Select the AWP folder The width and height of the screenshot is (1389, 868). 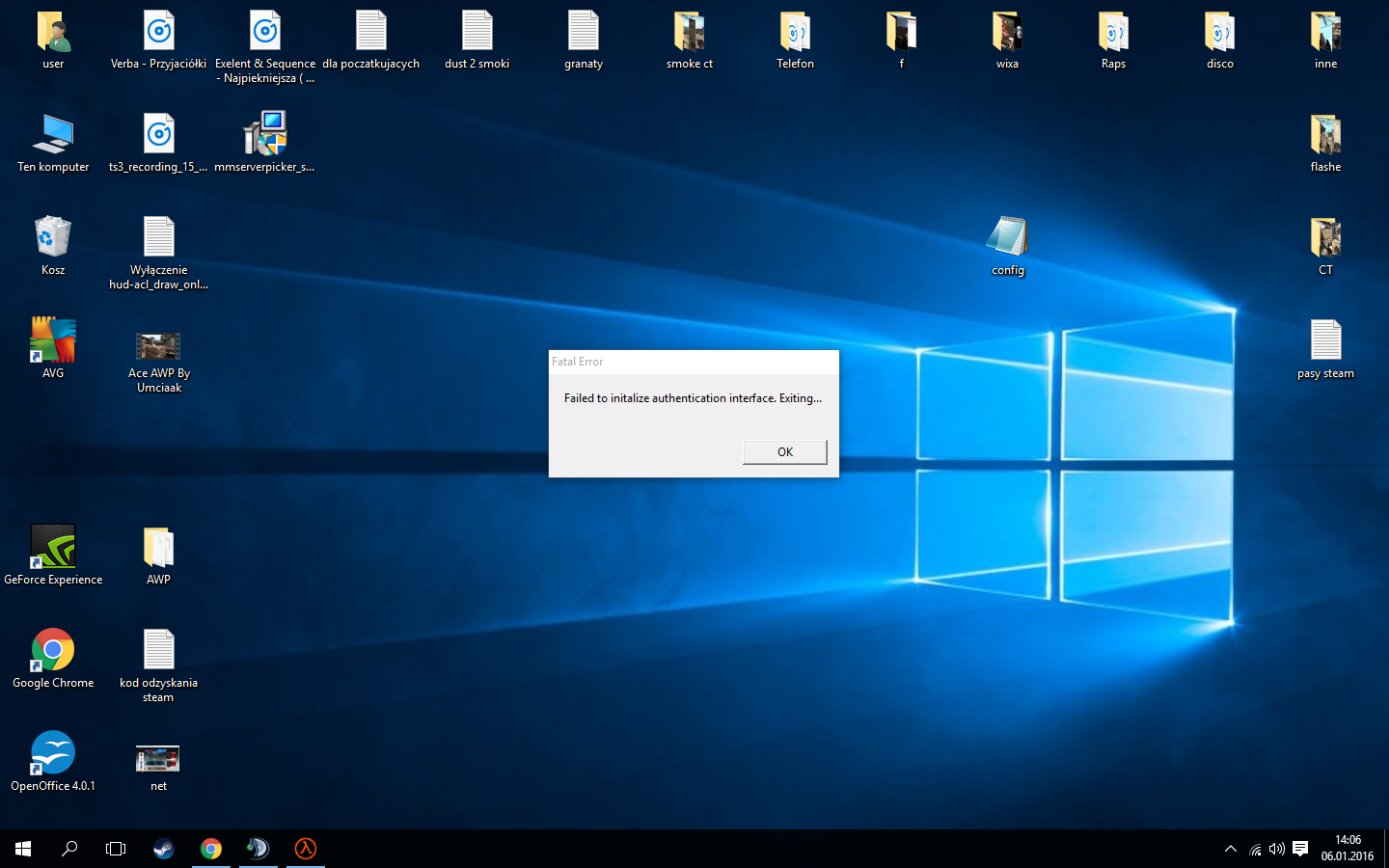pos(158,556)
